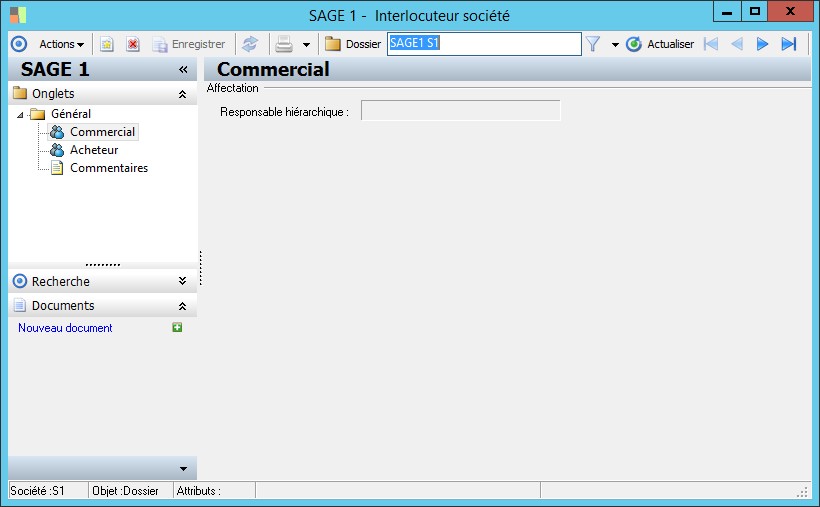Click the Dossier input field SAGE1 S1
The height and width of the screenshot is (507, 820).
point(484,44)
